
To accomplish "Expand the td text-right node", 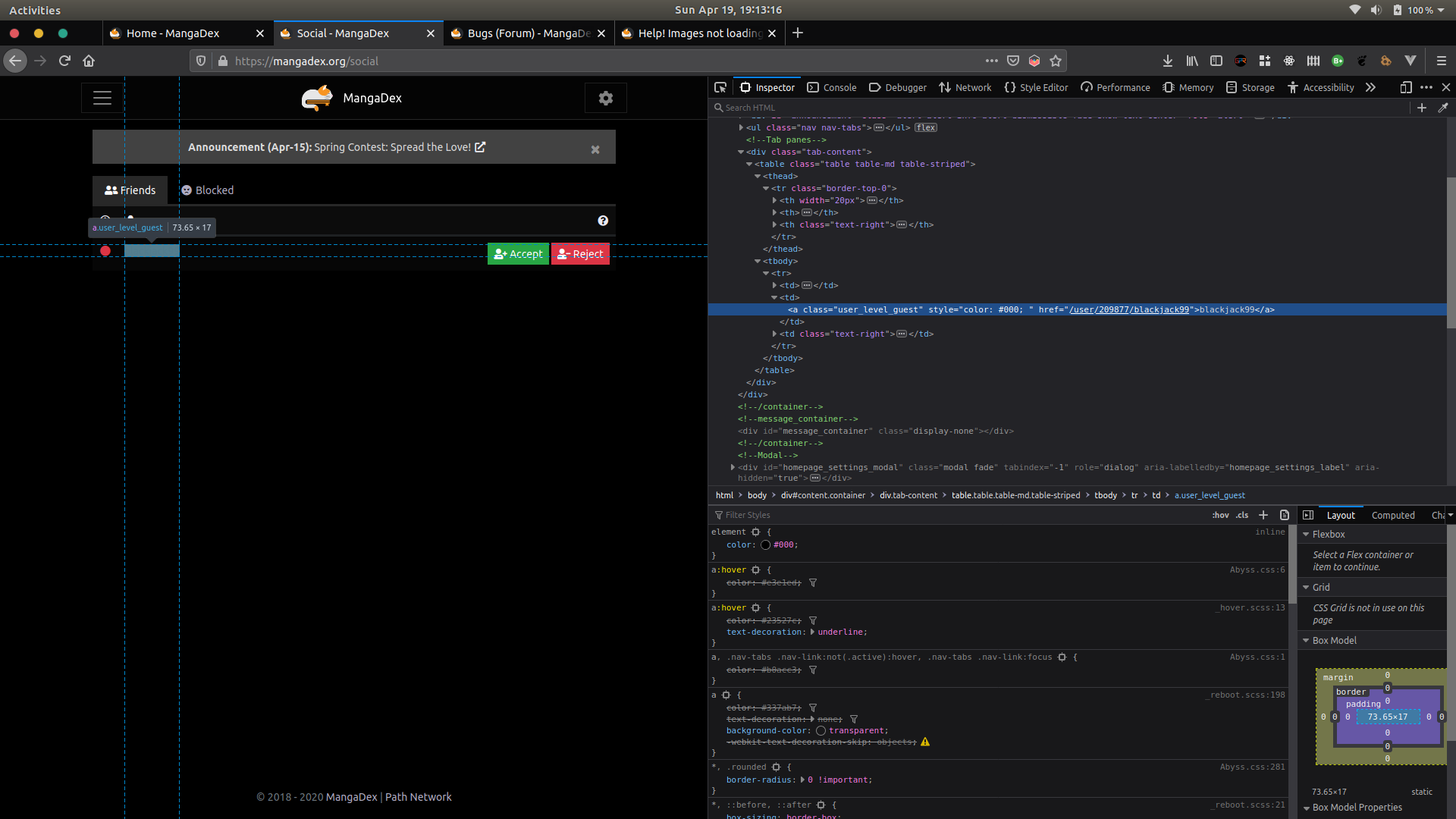I will [774, 334].
